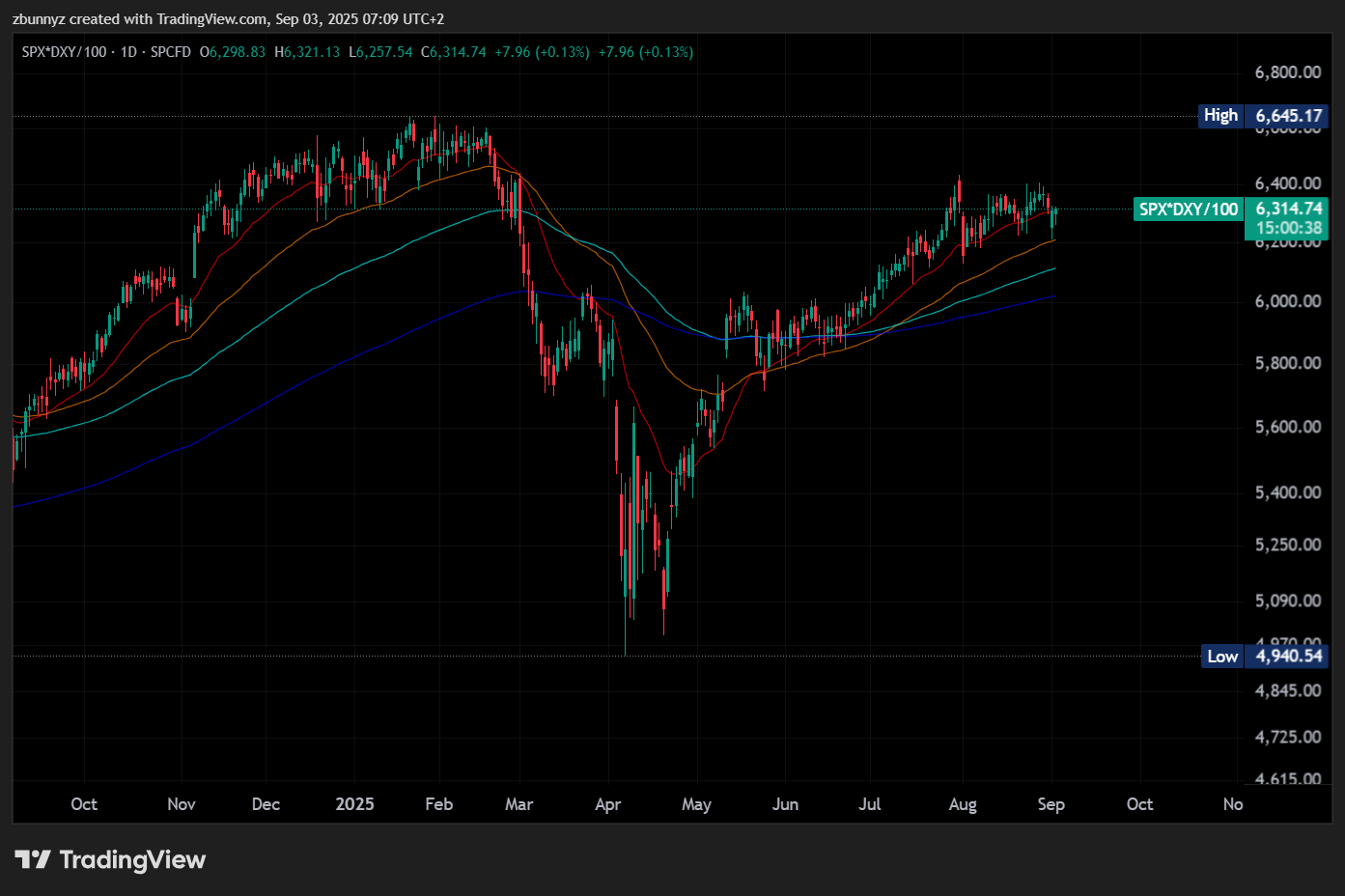Select the high value 6,321.13 in the legend
Viewport: 1345px width, 896px height.
(x=312, y=52)
